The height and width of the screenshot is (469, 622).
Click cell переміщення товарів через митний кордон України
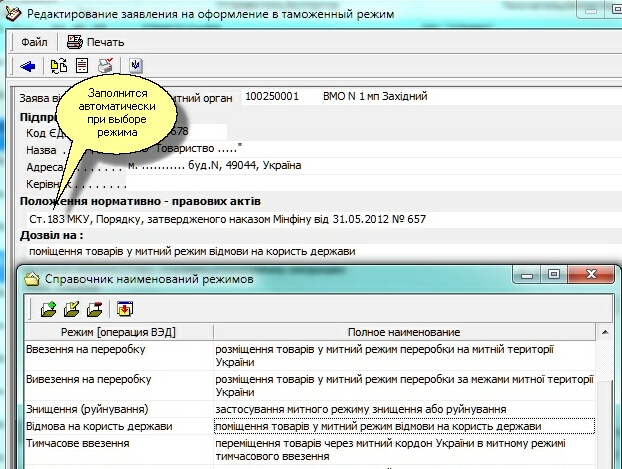coord(404,450)
